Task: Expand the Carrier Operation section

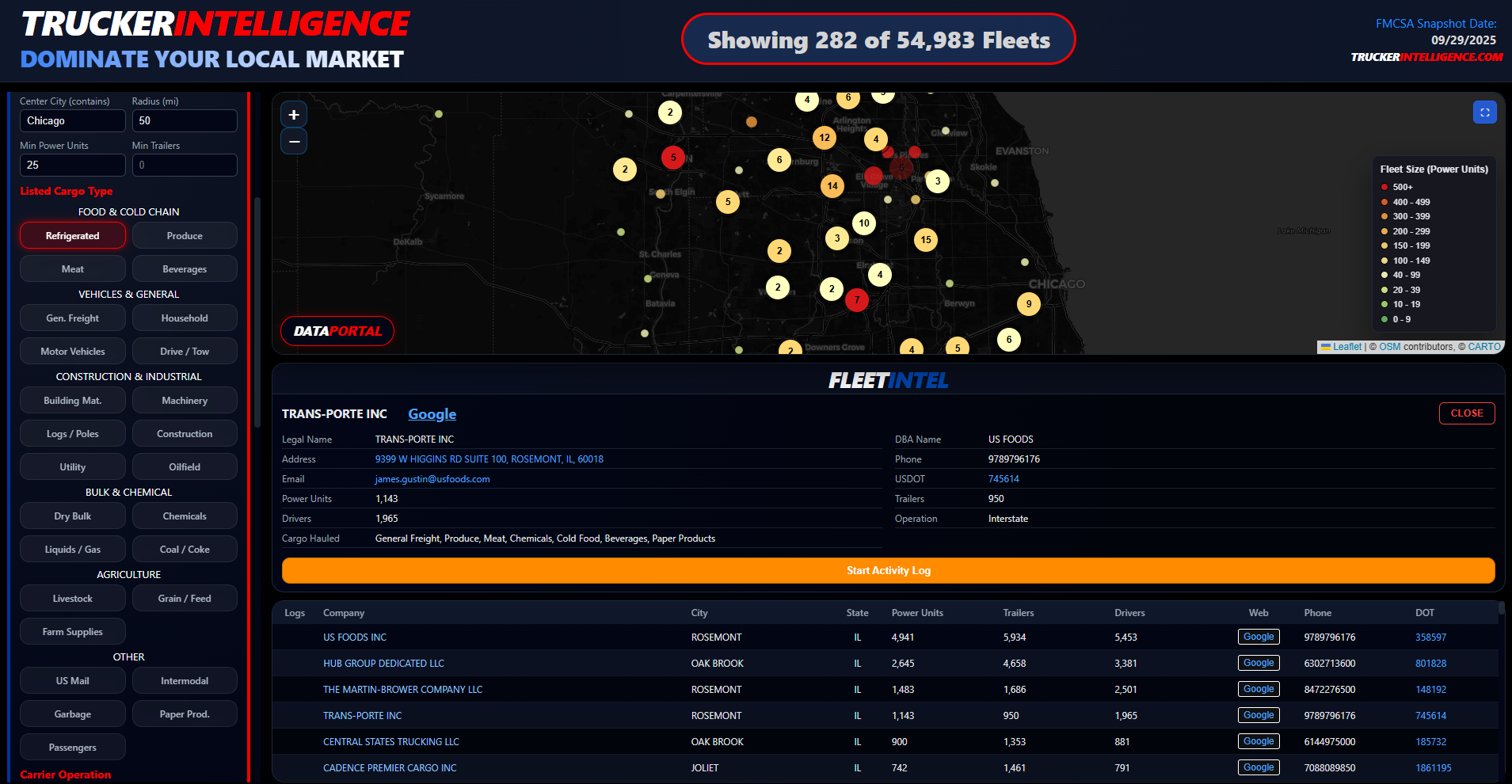Action: click(66, 774)
